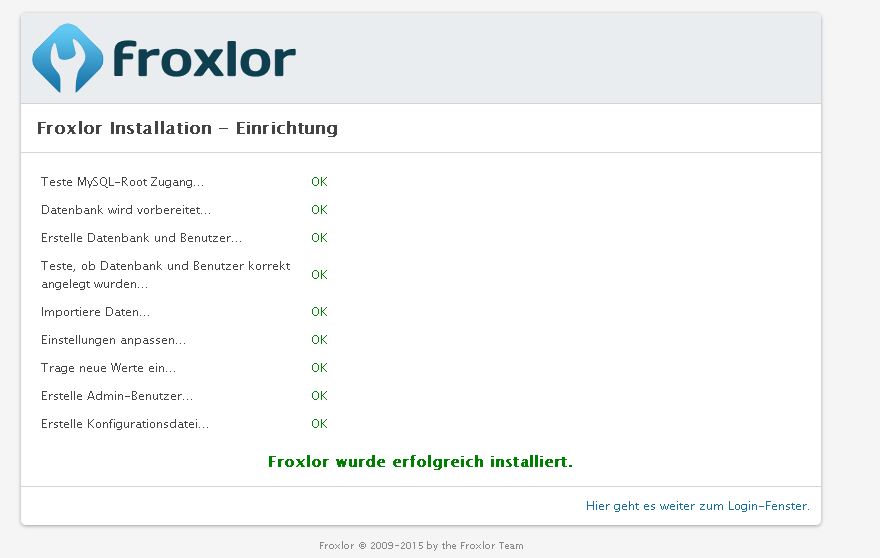Click the message "Froxlor wurde erfolgreich installiert."
The height and width of the screenshot is (558, 880).
coord(420,461)
